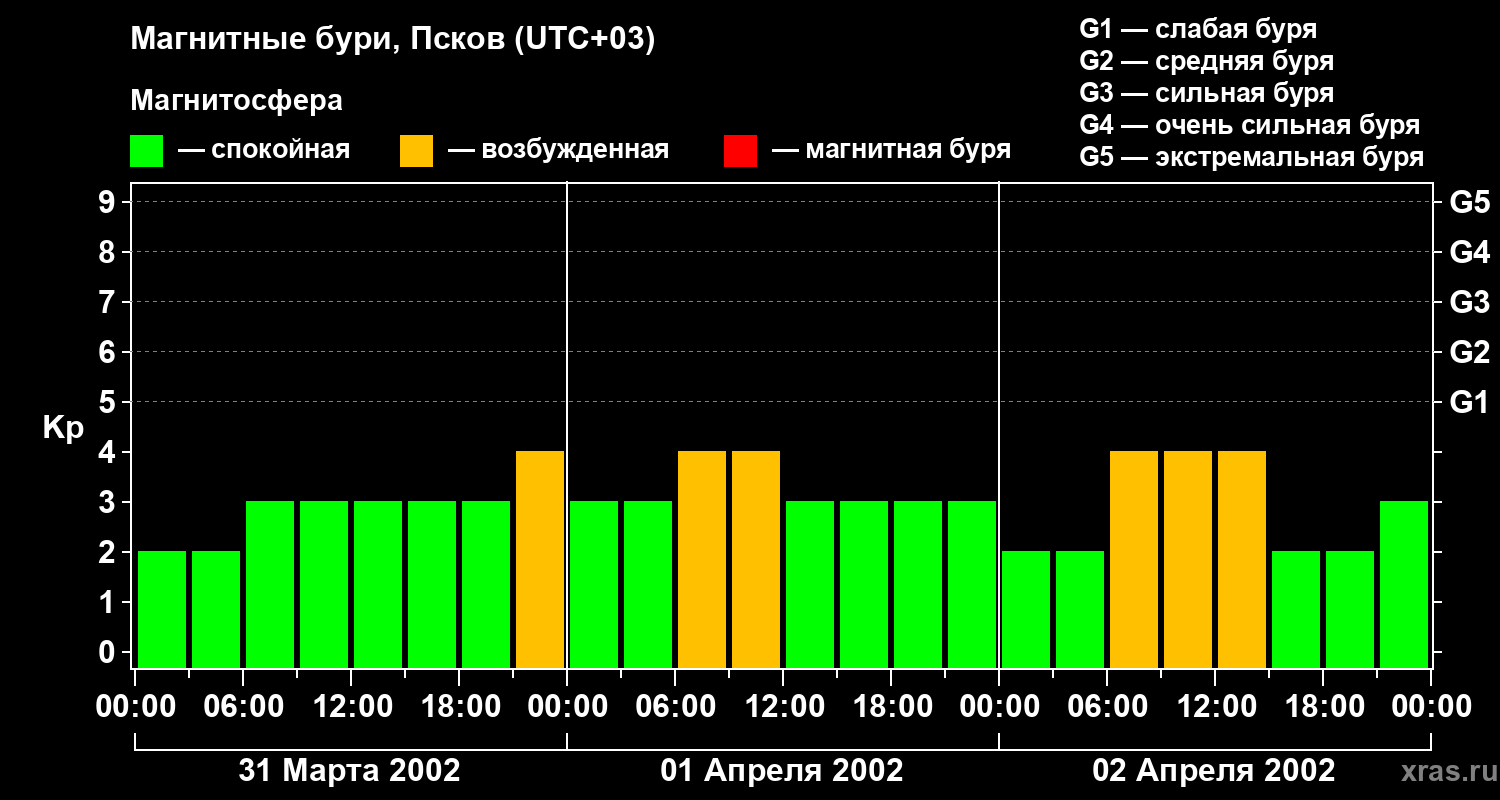Click the "06:00" time label for 01 Апреля
Viewport: 1500px width, 800px height.
click(675, 707)
